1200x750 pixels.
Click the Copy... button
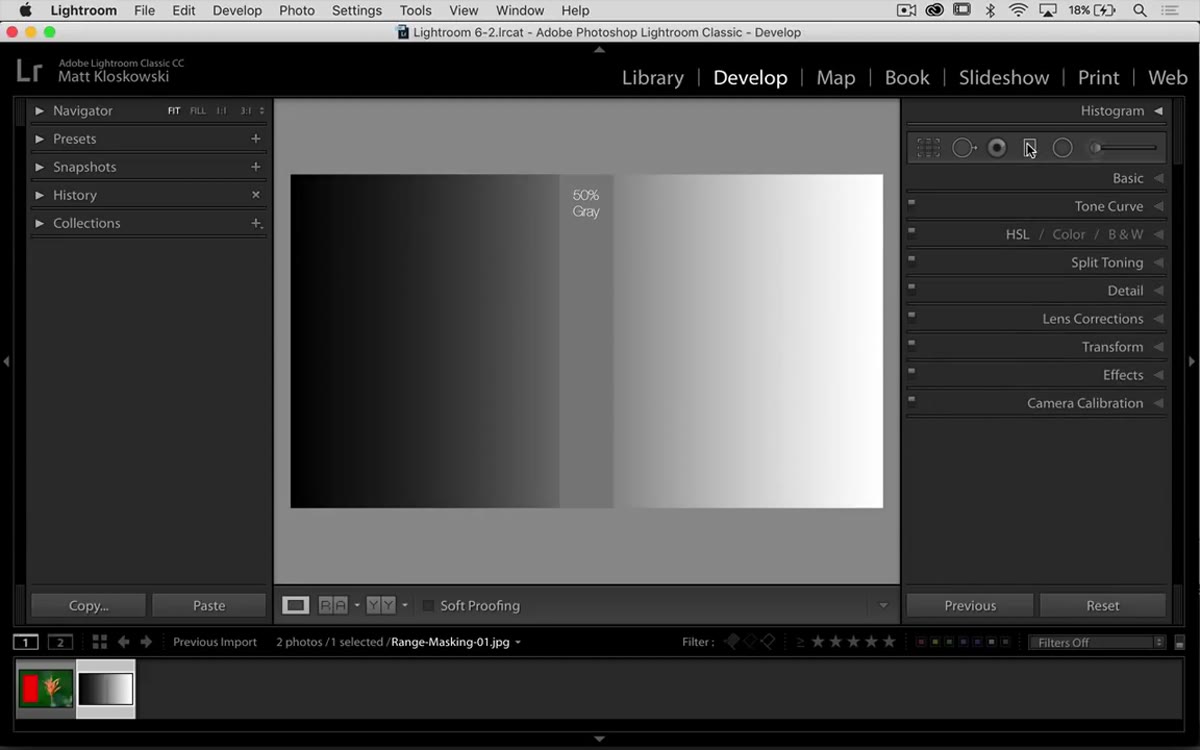coord(88,605)
